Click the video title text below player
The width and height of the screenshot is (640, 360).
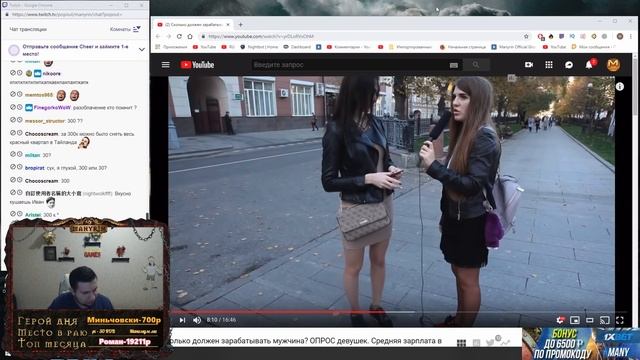pos(306,341)
